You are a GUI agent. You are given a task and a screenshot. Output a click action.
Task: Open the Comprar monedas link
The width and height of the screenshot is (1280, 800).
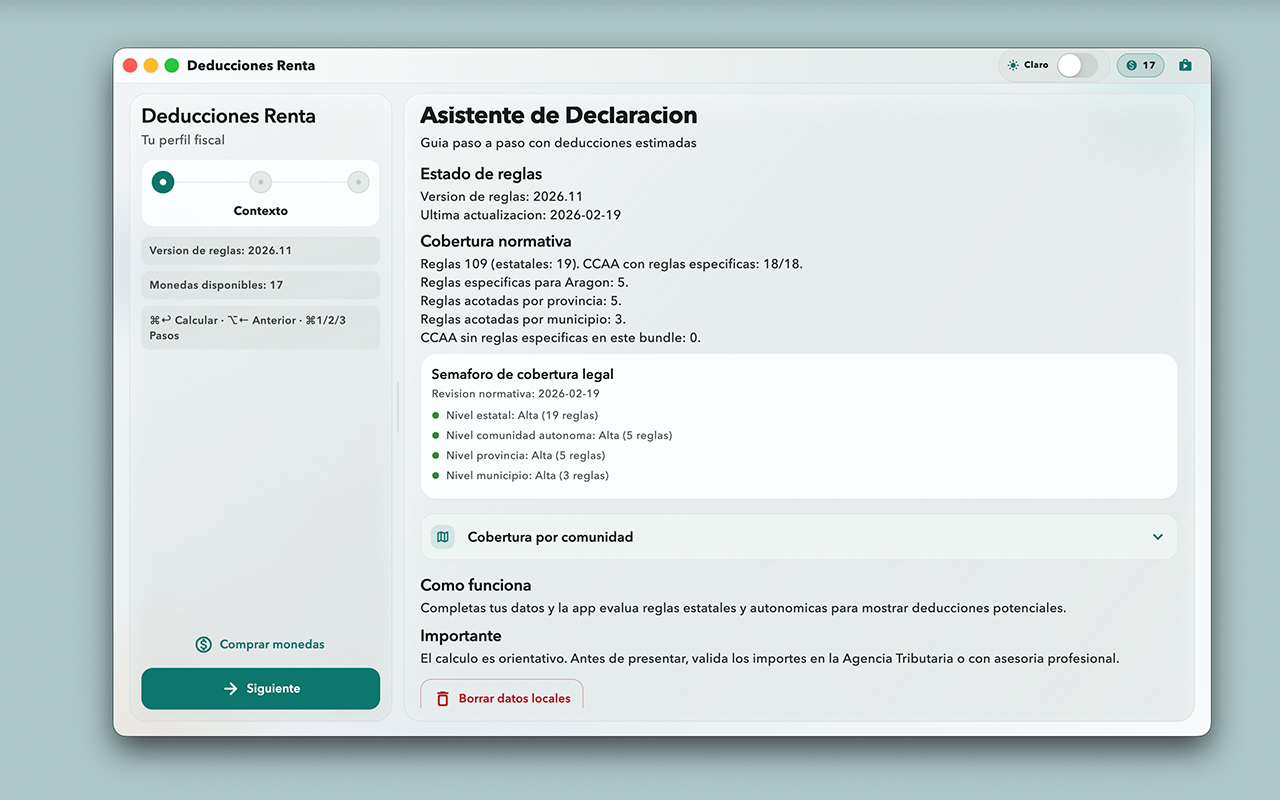(x=261, y=645)
